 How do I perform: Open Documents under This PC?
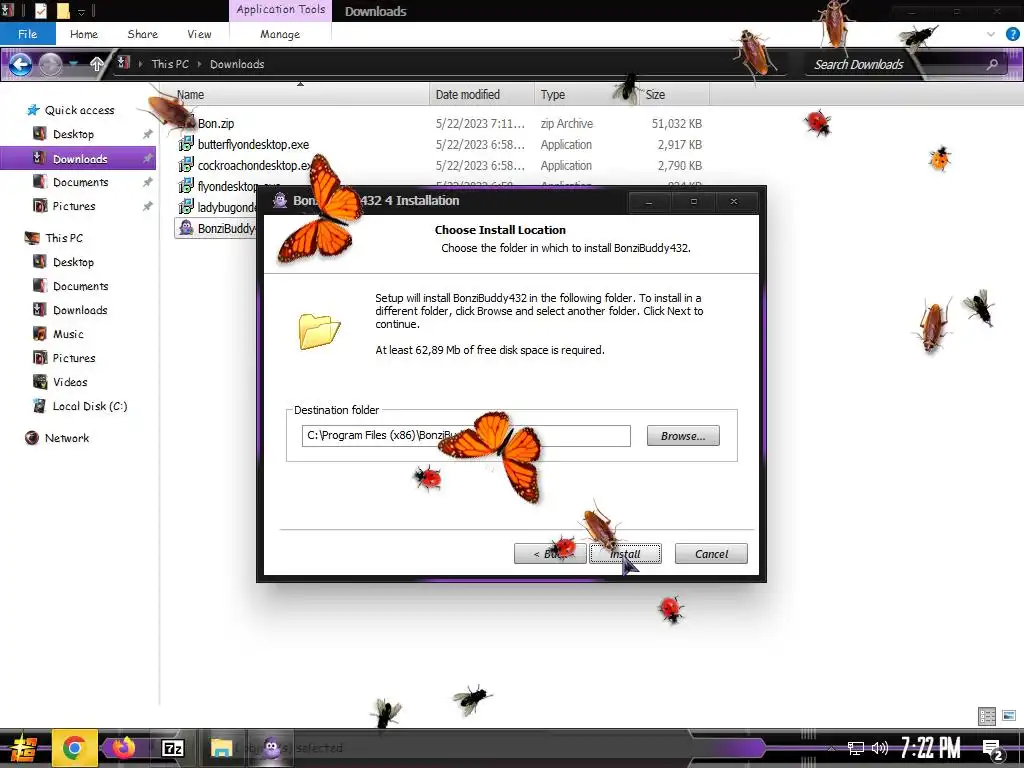[x=80, y=286]
